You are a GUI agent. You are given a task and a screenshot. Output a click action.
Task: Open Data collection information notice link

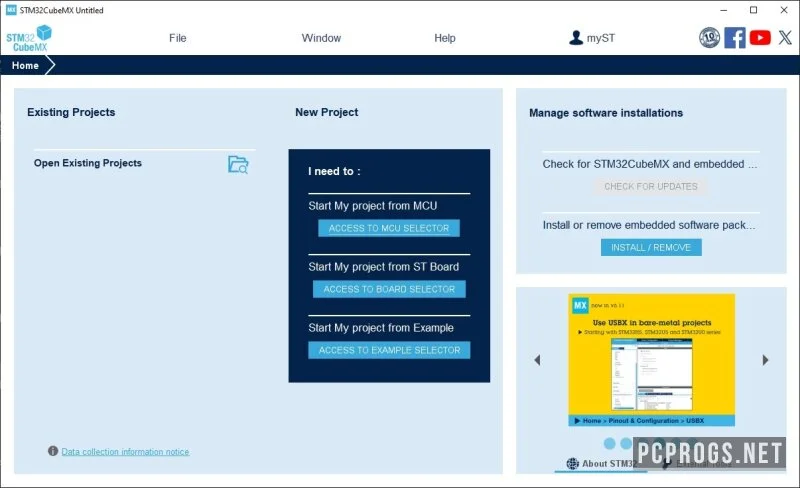click(126, 452)
